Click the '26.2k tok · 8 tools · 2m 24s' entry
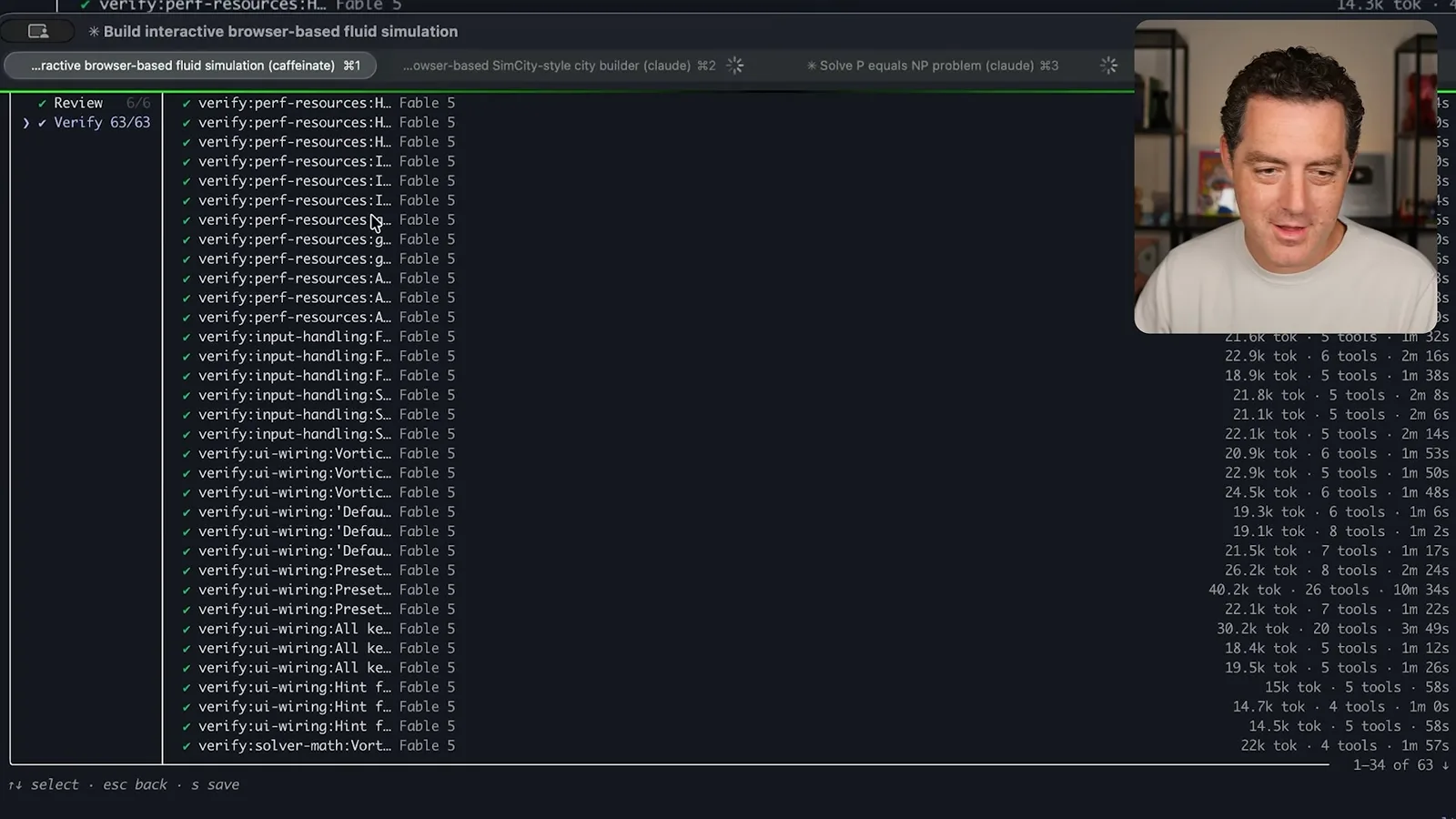The height and width of the screenshot is (819, 1456). coord(1337,571)
